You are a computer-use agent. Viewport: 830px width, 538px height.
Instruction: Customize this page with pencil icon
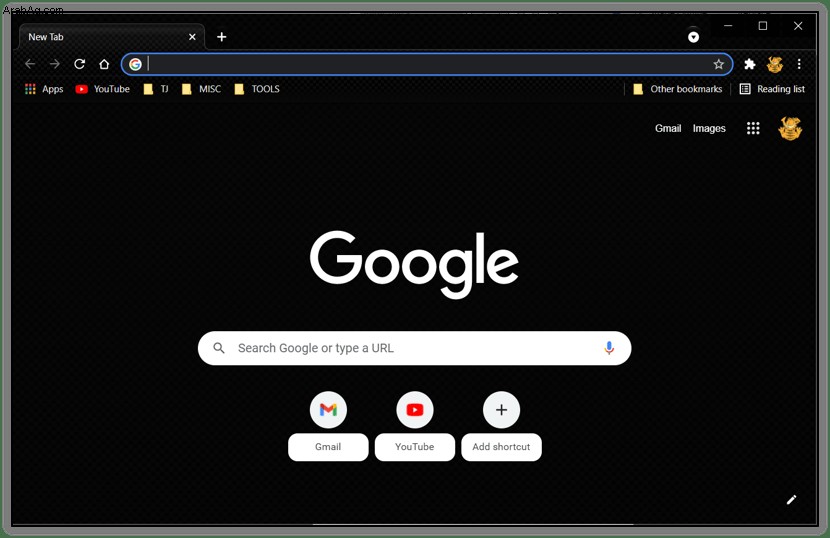(x=791, y=500)
